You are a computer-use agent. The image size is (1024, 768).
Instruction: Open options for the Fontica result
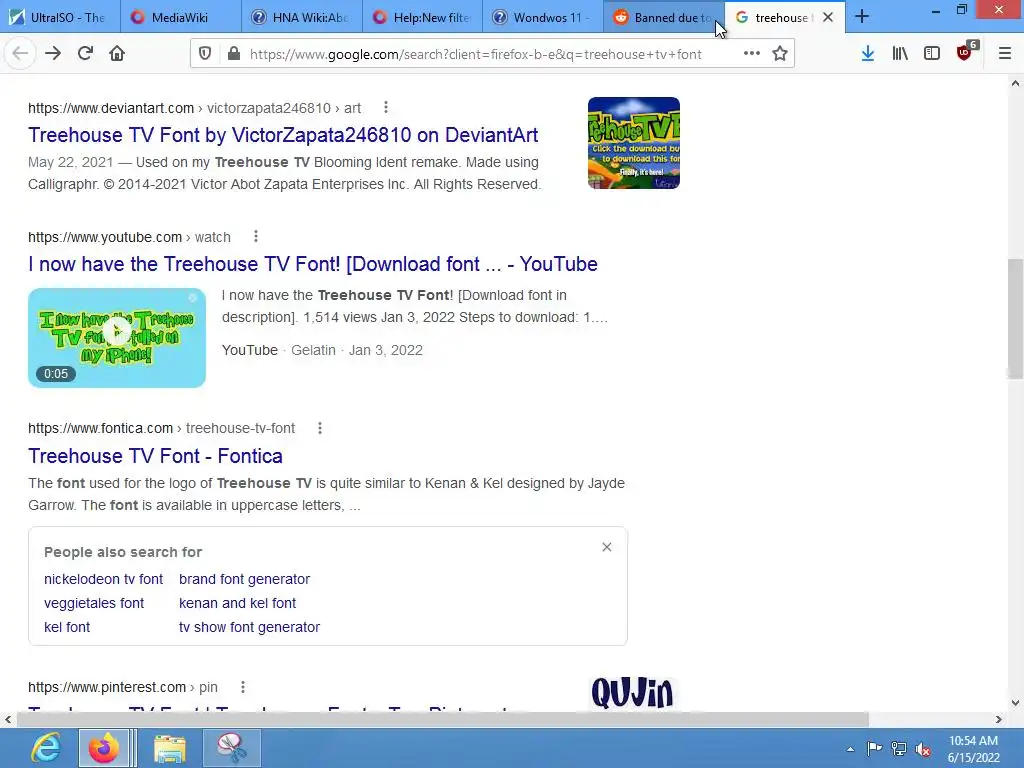click(319, 428)
